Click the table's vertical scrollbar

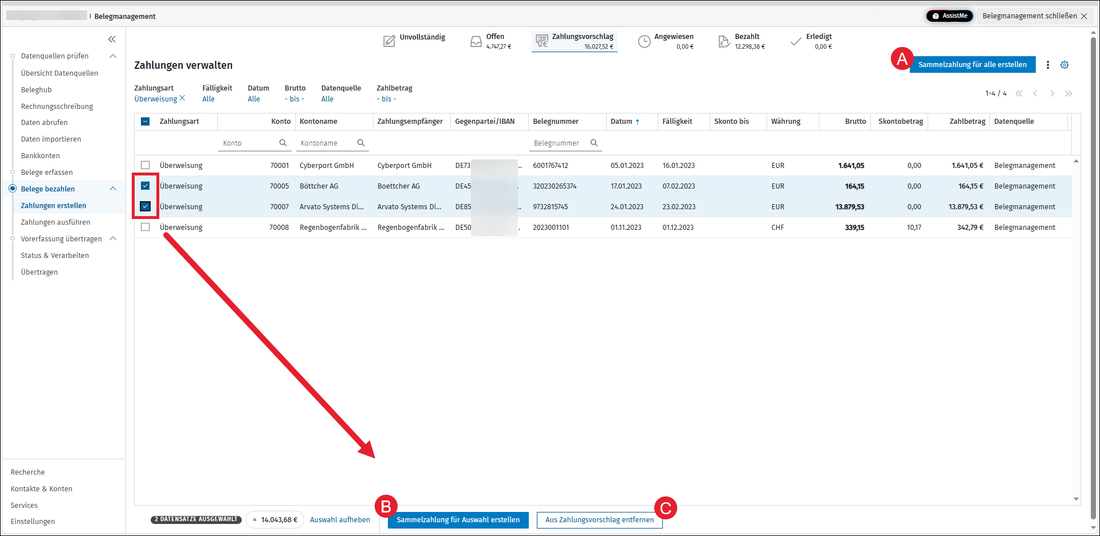pyautogui.click(x=1076, y=329)
